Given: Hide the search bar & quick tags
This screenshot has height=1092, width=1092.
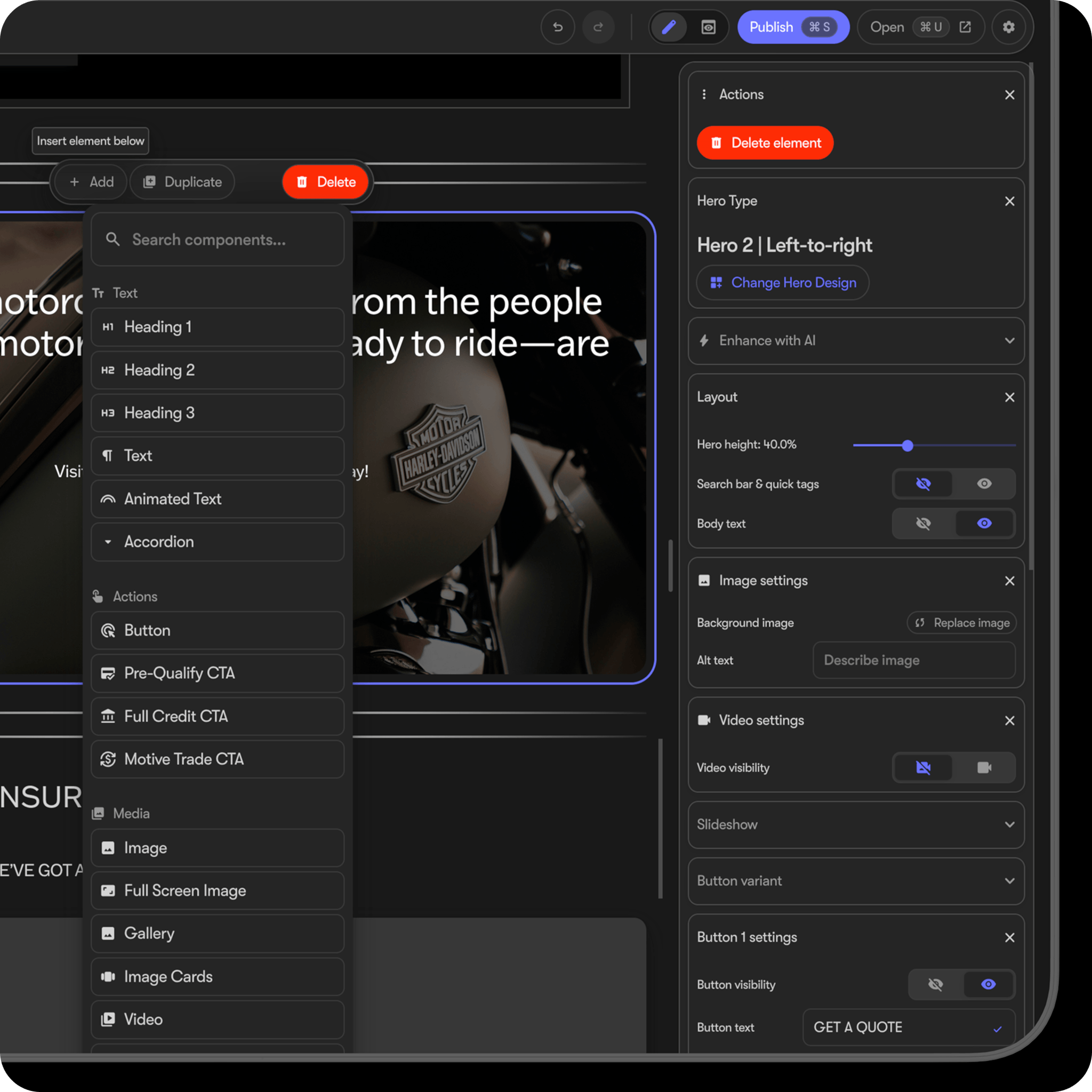Looking at the screenshot, I should pyautogui.click(x=923, y=484).
